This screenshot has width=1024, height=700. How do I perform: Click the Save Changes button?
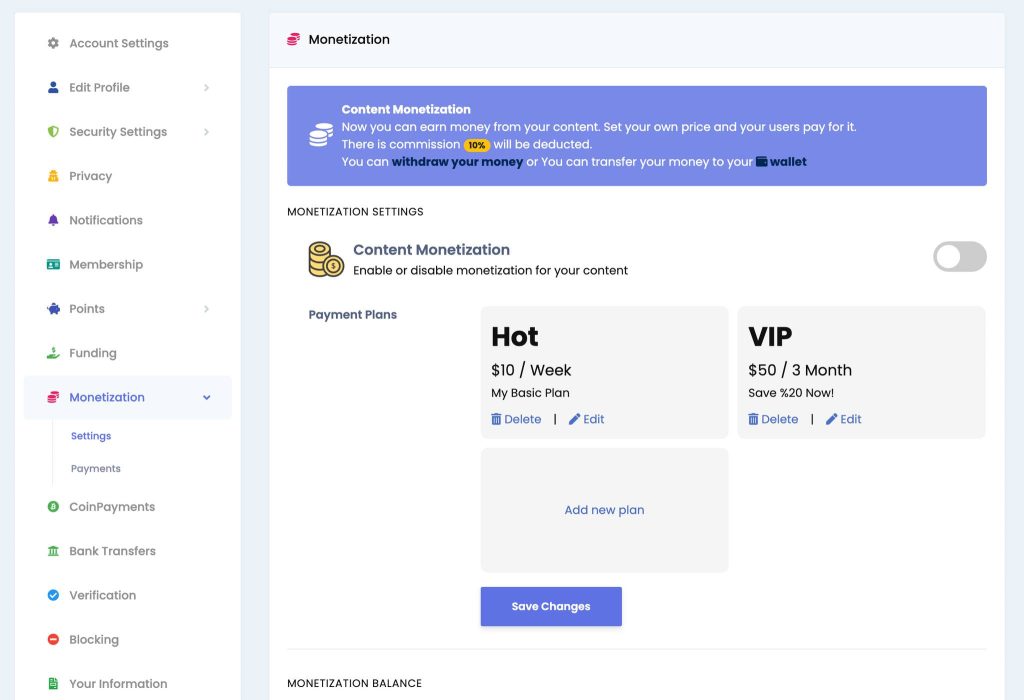point(551,607)
